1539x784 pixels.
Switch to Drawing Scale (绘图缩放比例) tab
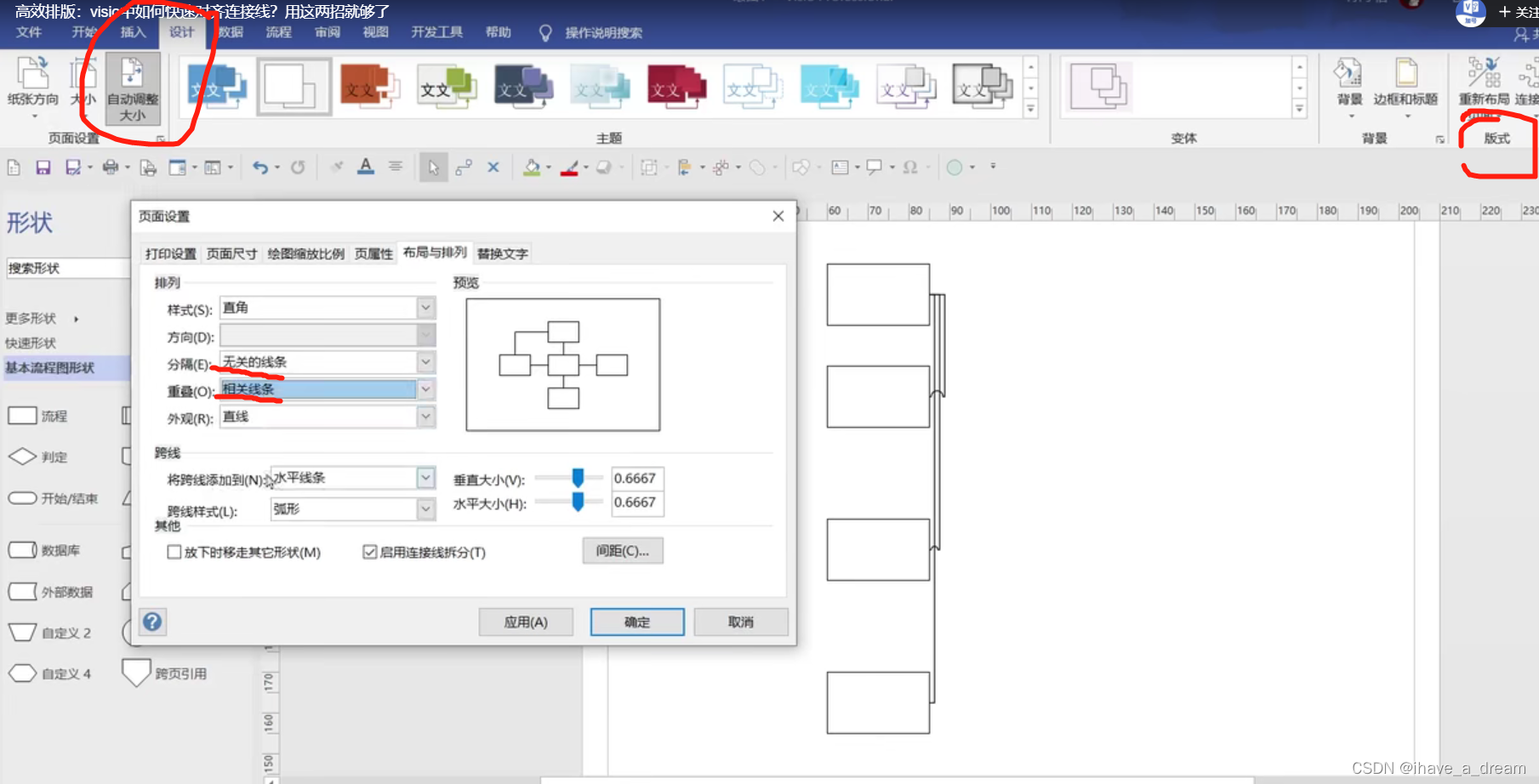click(306, 253)
